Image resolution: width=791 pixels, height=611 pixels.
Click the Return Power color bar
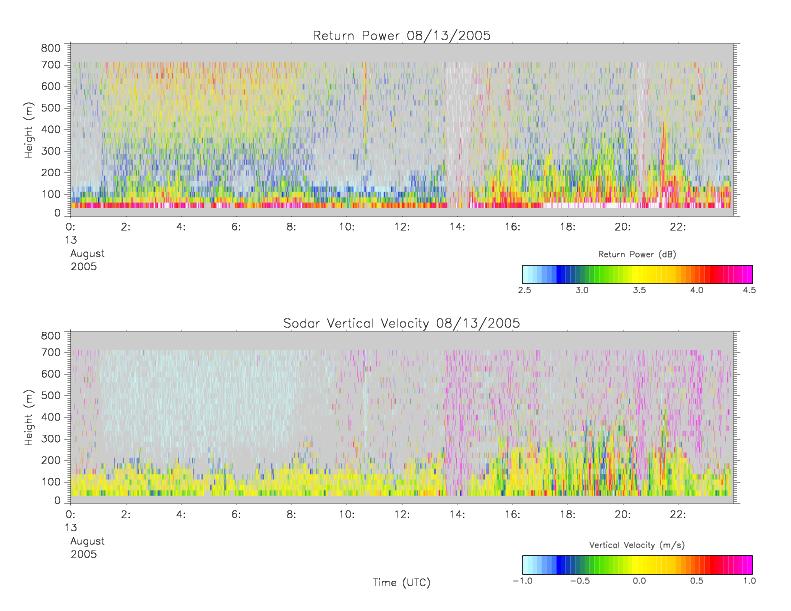point(637,274)
